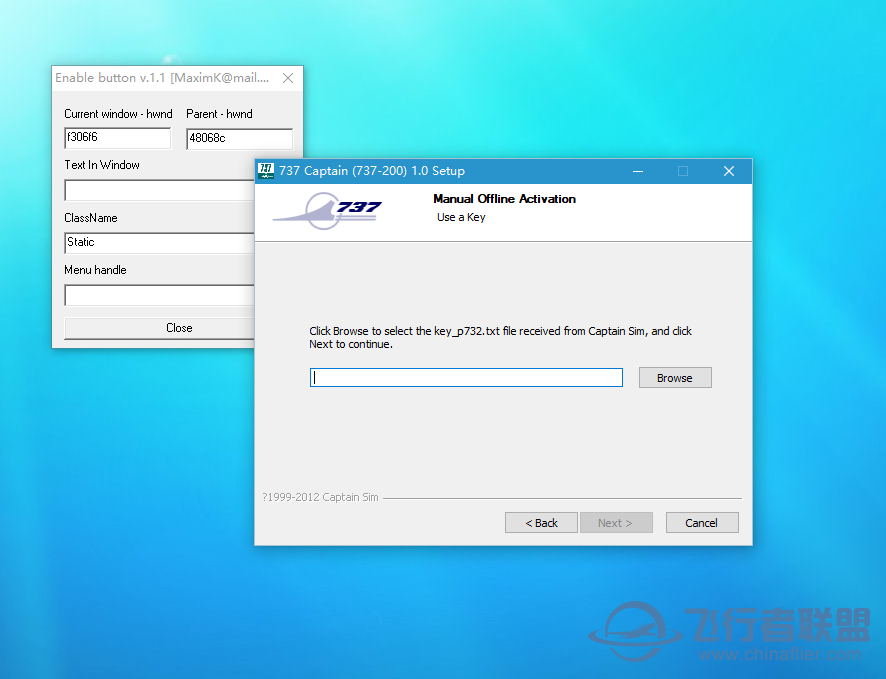Screen dimensions: 886x679
Task: Click the Enable button v.1.1 title bar
Action: coord(162,78)
